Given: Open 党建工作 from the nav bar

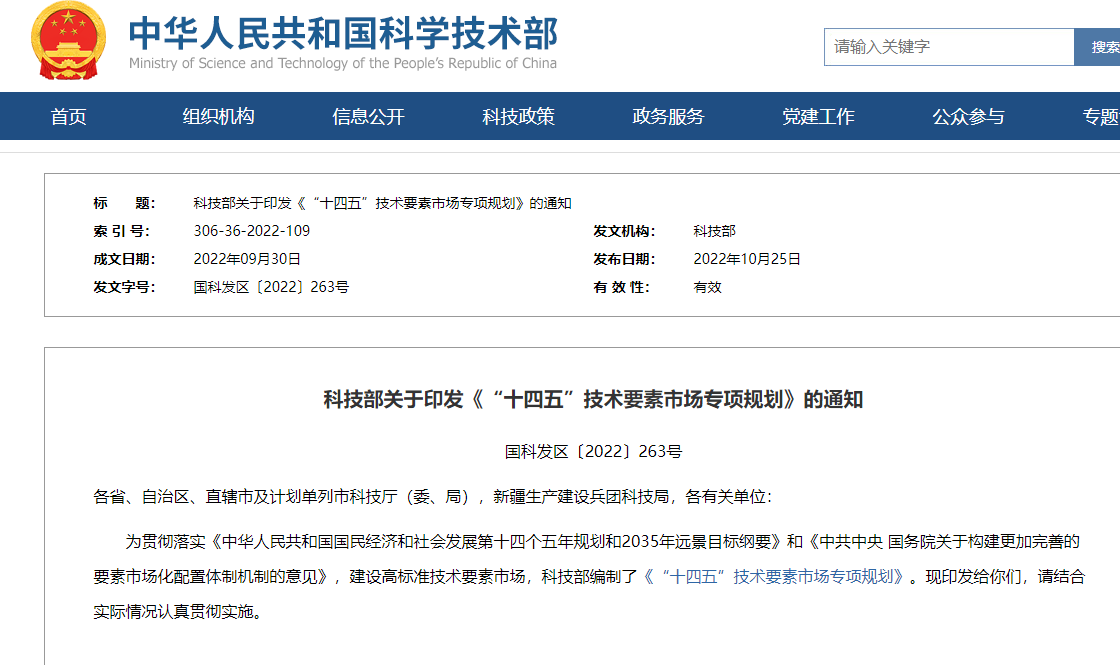Looking at the screenshot, I should [x=818, y=117].
